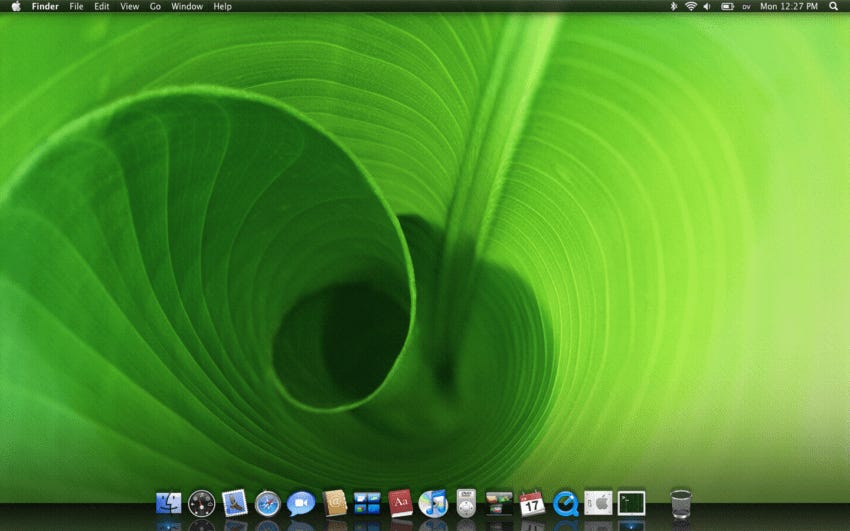This screenshot has height=531, width=850.
Task: Open Finder from the Dock
Action: click(169, 503)
